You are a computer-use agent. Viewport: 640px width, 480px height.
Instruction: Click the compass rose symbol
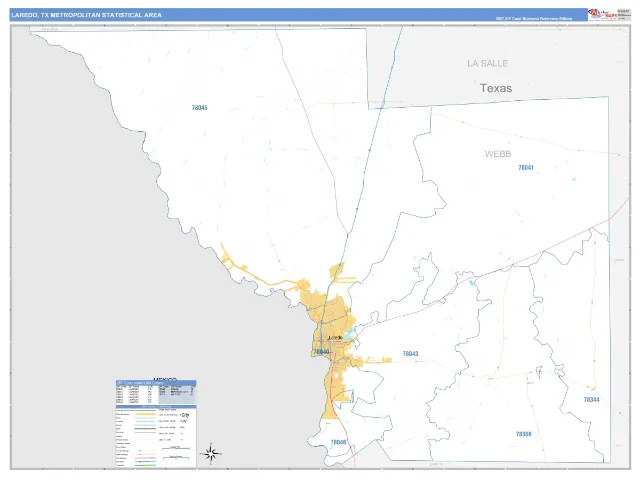(210, 453)
